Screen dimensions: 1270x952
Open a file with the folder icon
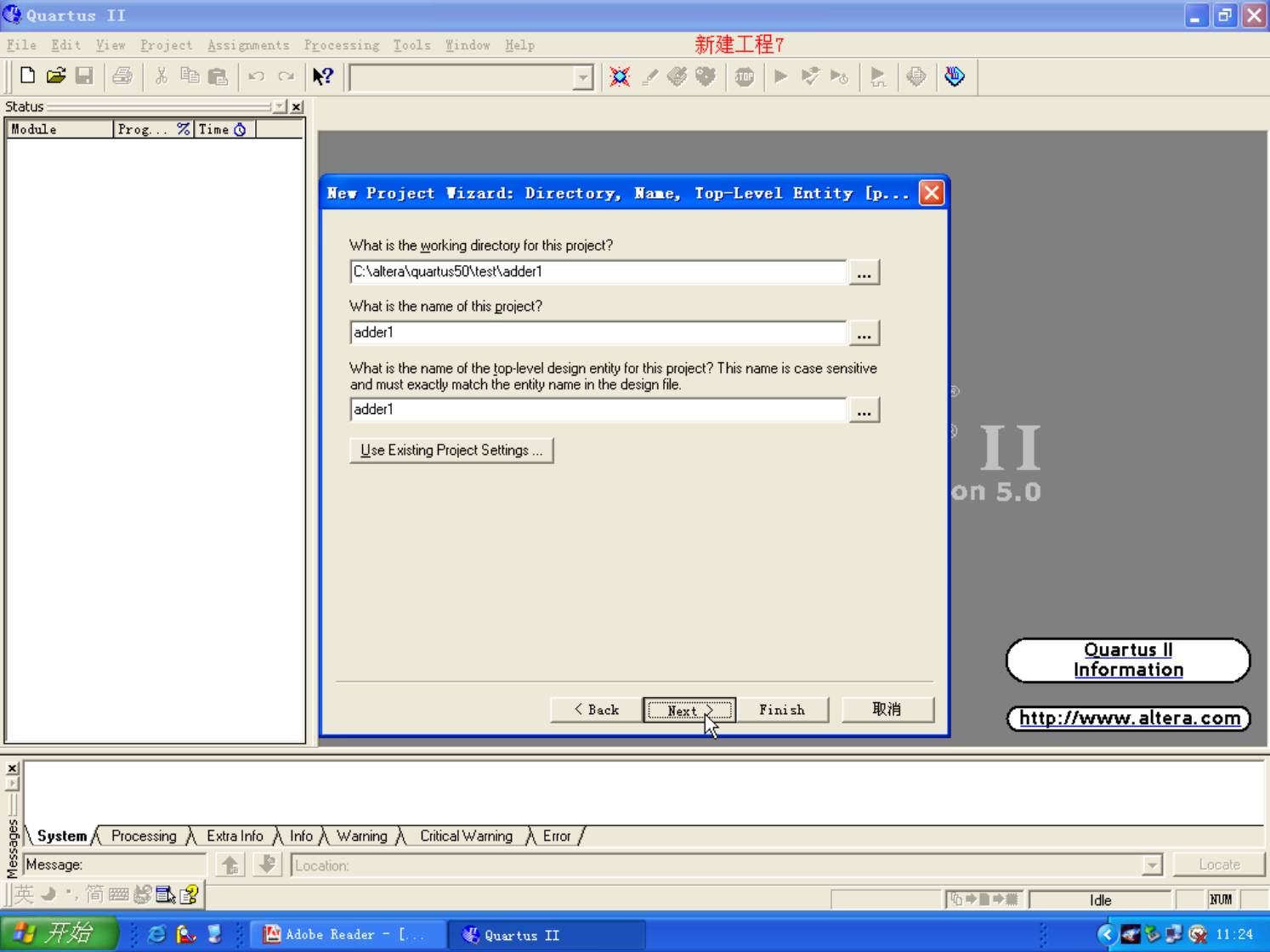(x=56, y=76)
